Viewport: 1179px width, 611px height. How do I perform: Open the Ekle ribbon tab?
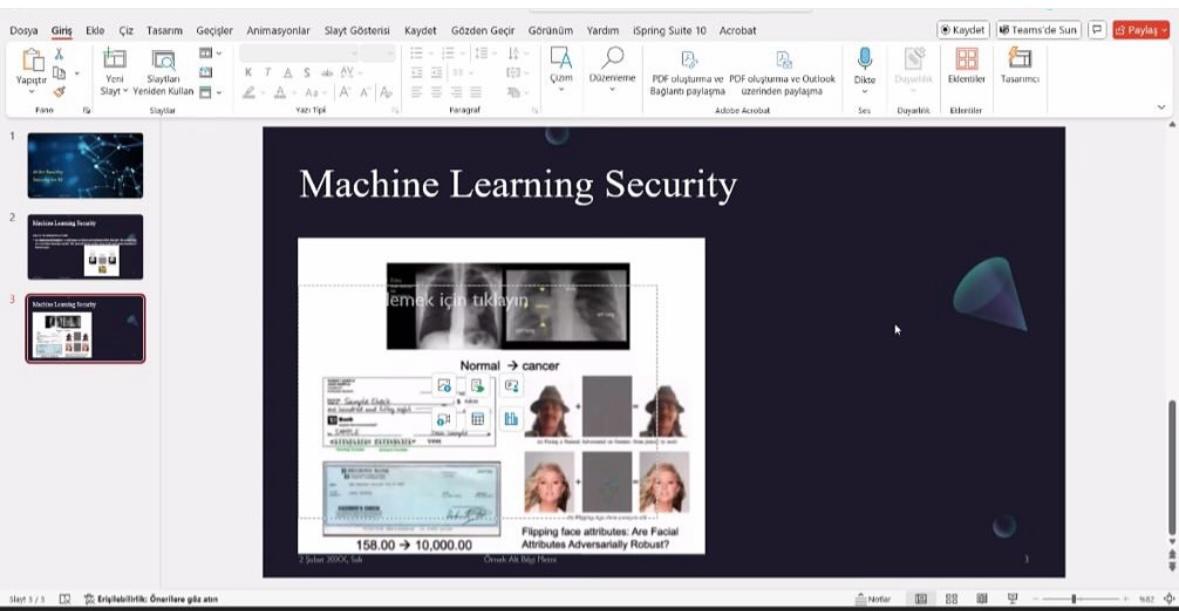click(96, 31)
